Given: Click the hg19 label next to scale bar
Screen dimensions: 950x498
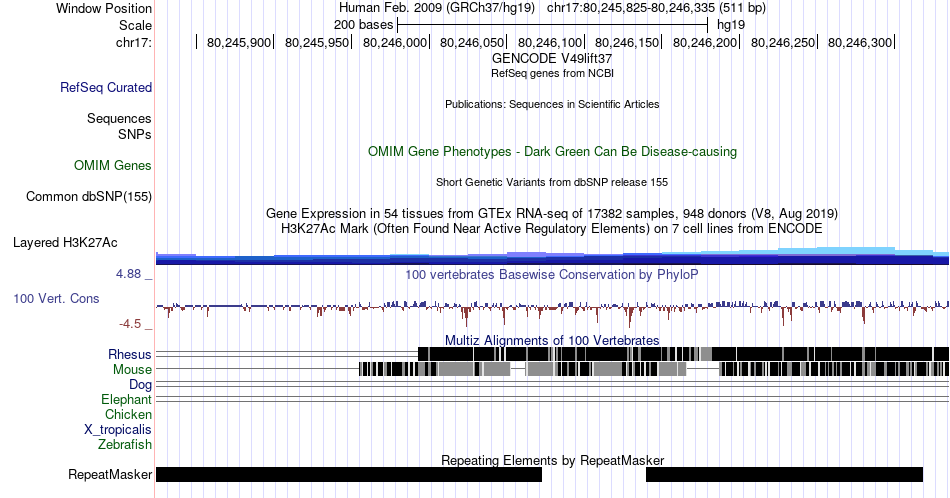Looking at the screenshot, I should pos(731,25).
